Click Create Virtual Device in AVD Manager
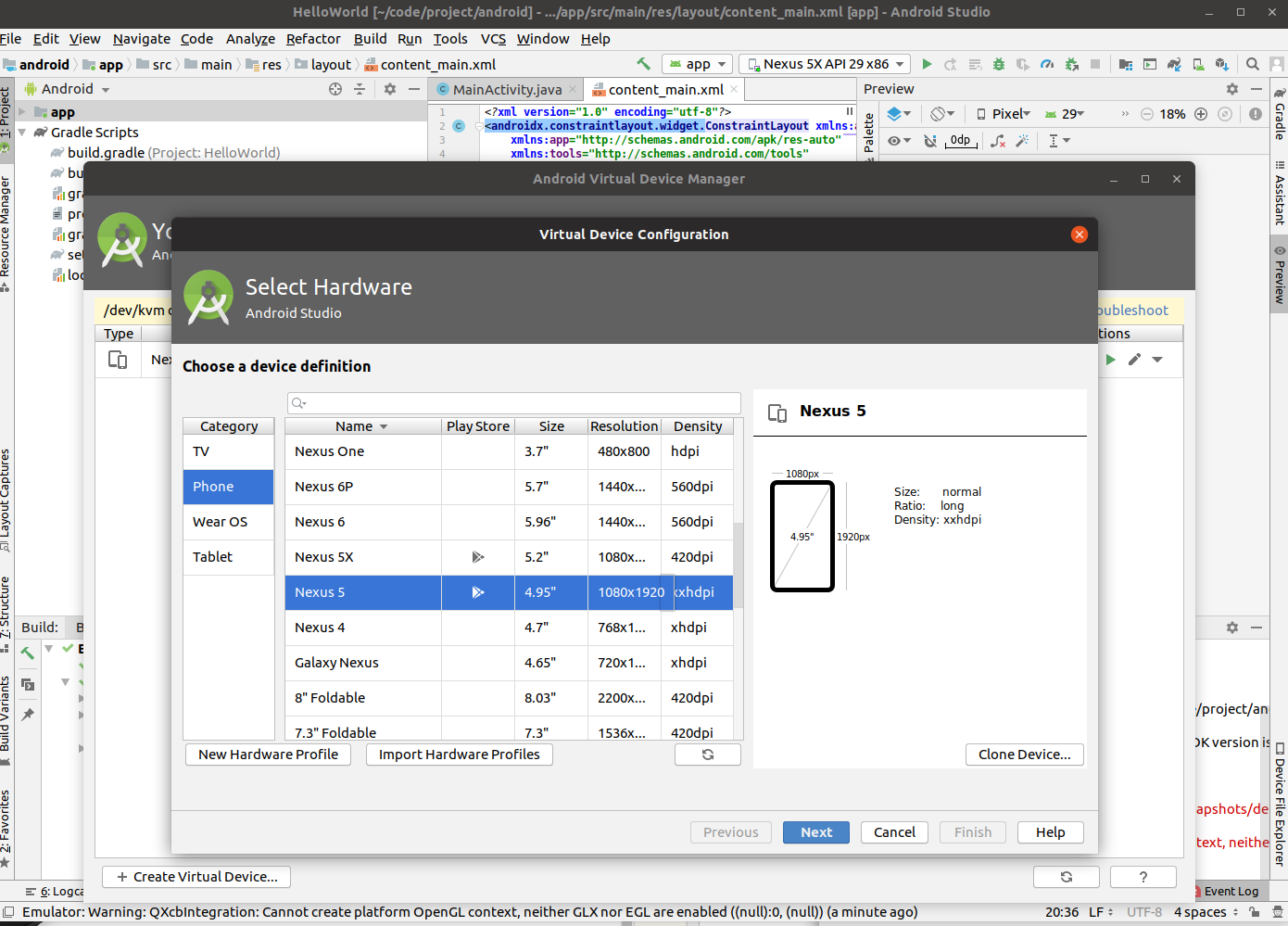The width and height of the screenshot is (1288, 926). 196,877
